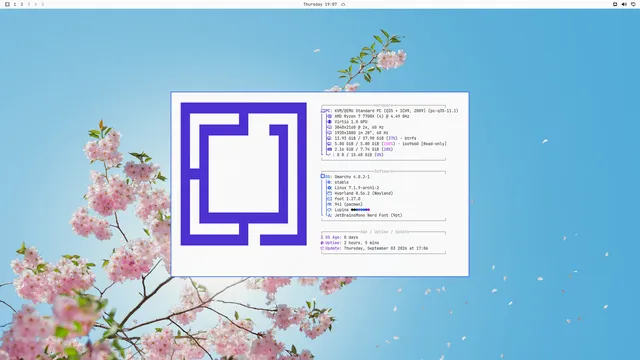Click the 'Virtio 1.0 GPU' text
The image size is (640, 360).
tap(351, 122)
